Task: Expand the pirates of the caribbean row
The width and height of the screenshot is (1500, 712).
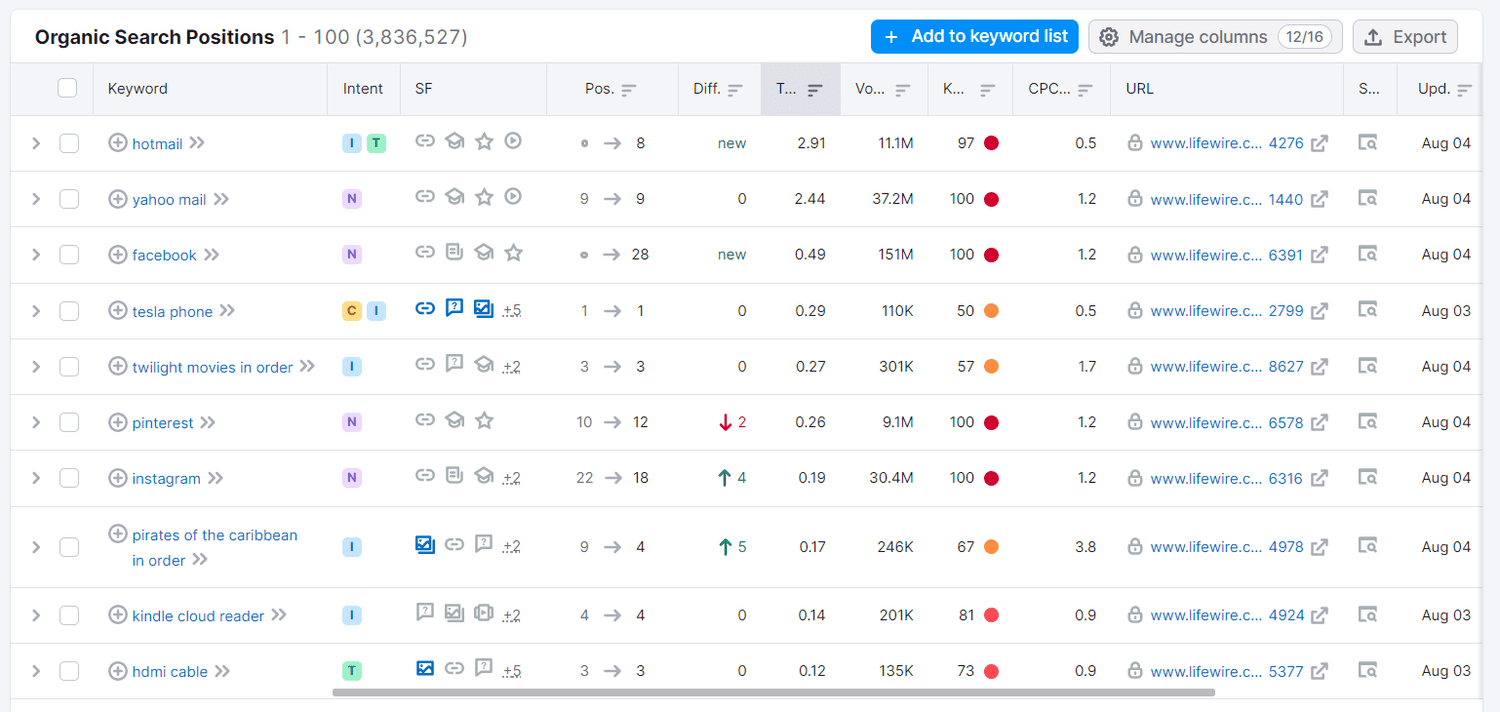Action: coord(36,547)
